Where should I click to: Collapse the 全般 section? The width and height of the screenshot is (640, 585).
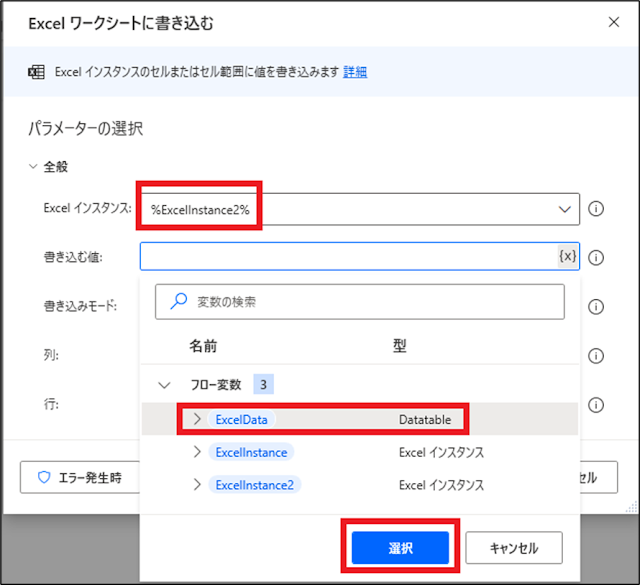[33, 167]
